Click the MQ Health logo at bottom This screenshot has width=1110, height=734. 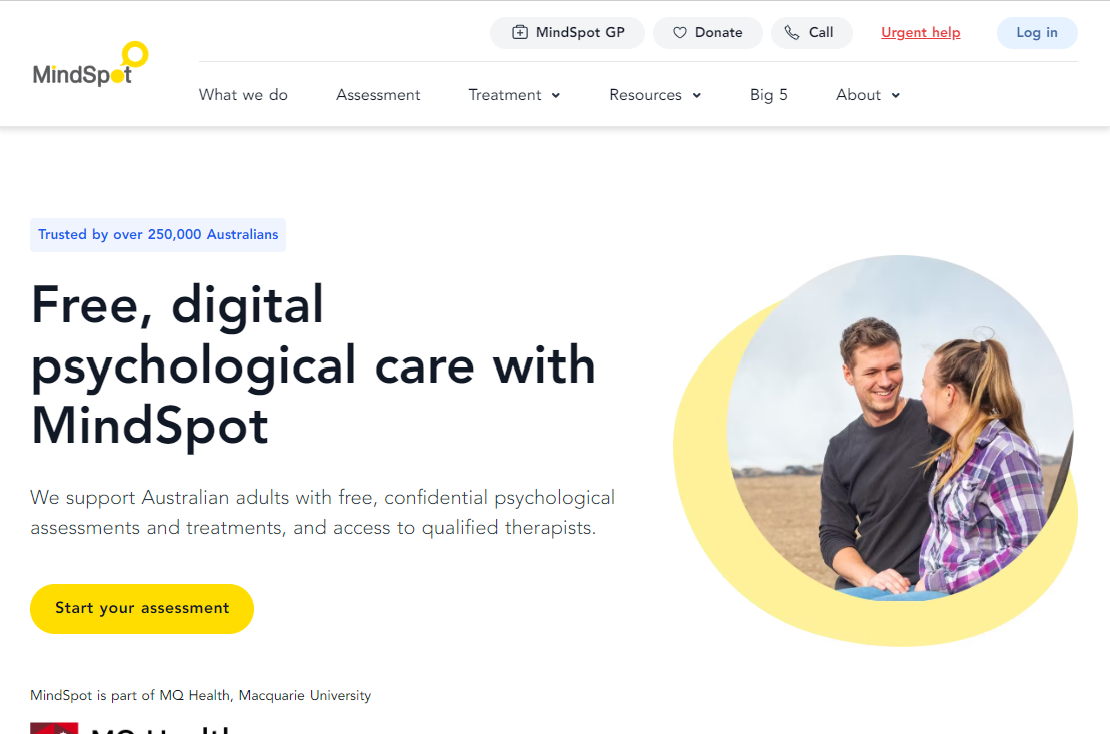tap(131, 728)
